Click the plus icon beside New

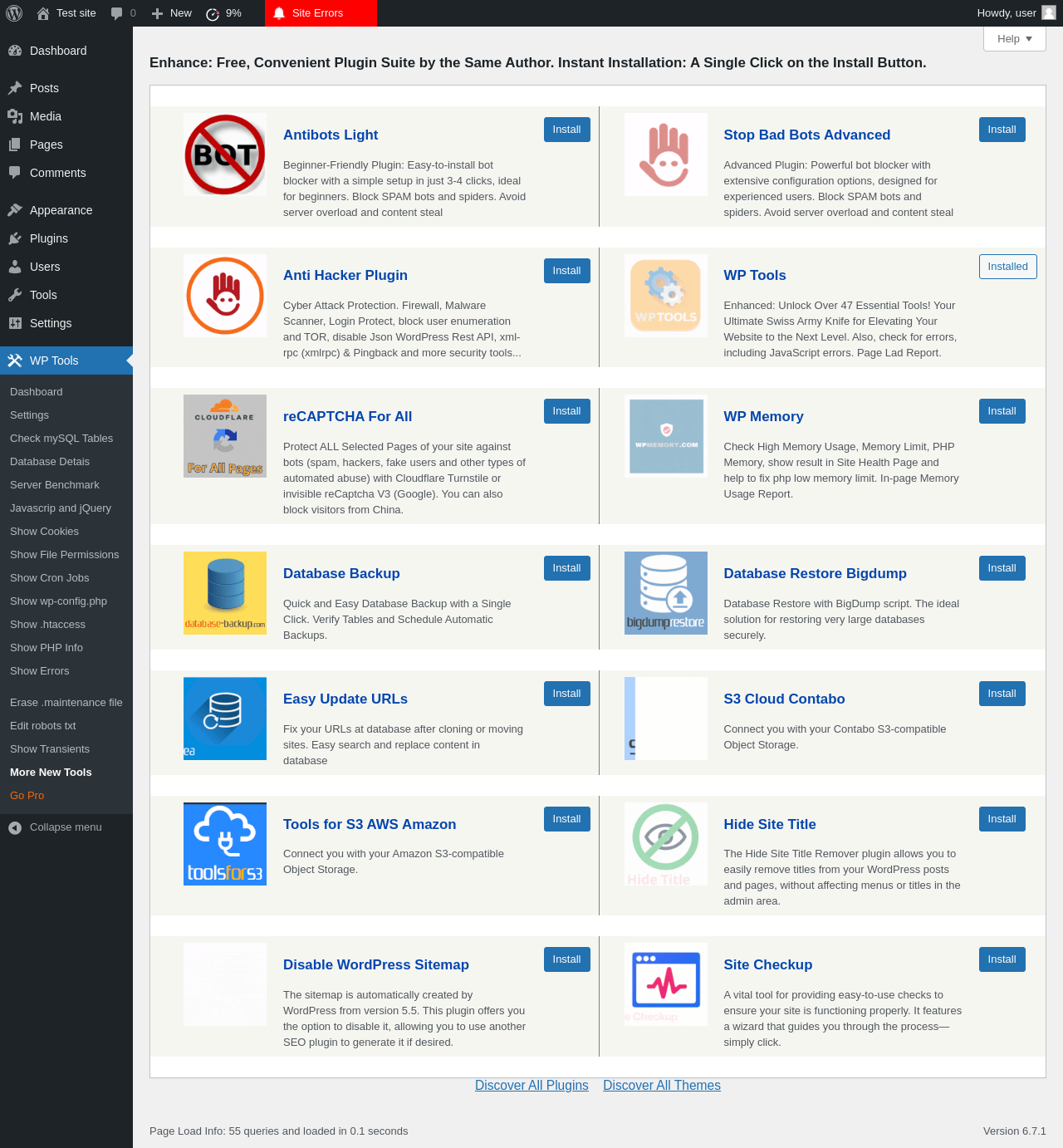coord(157,13)
